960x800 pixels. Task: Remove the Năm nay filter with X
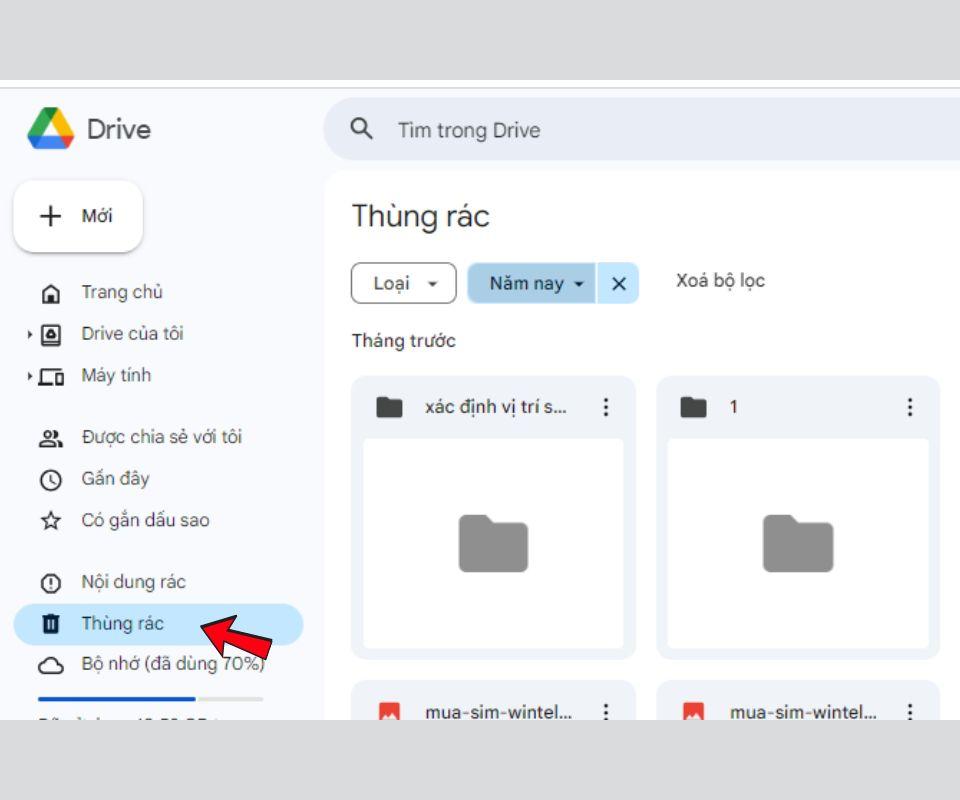pos(618,284)
